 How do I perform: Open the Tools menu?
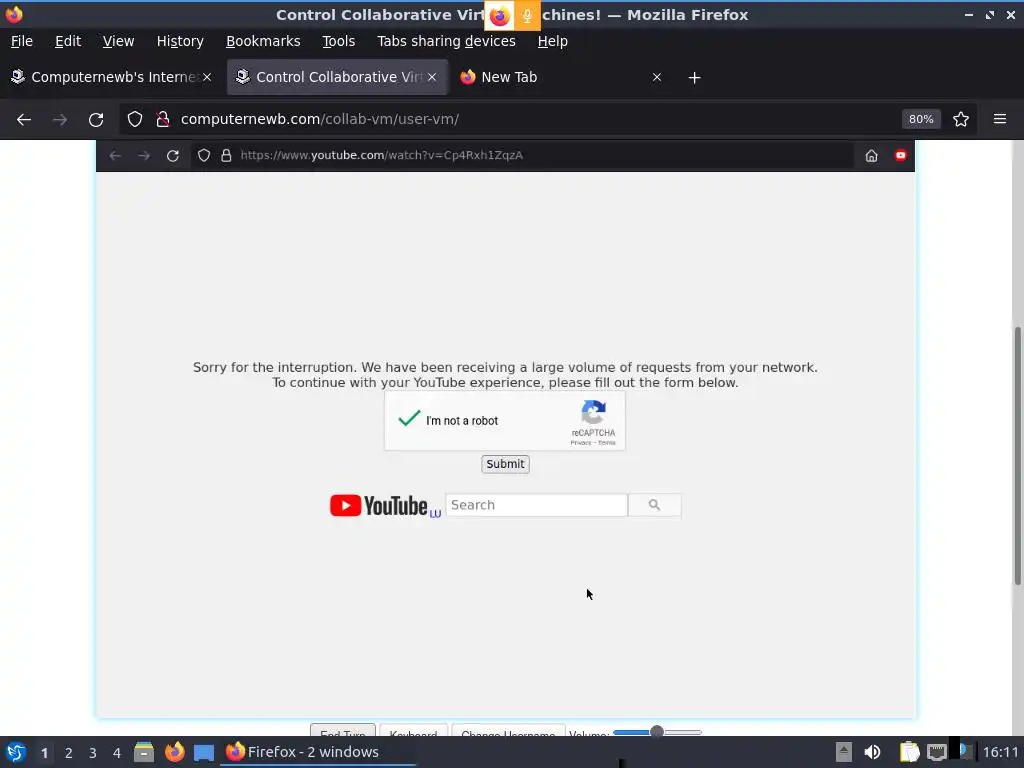(x=338, y=41)
